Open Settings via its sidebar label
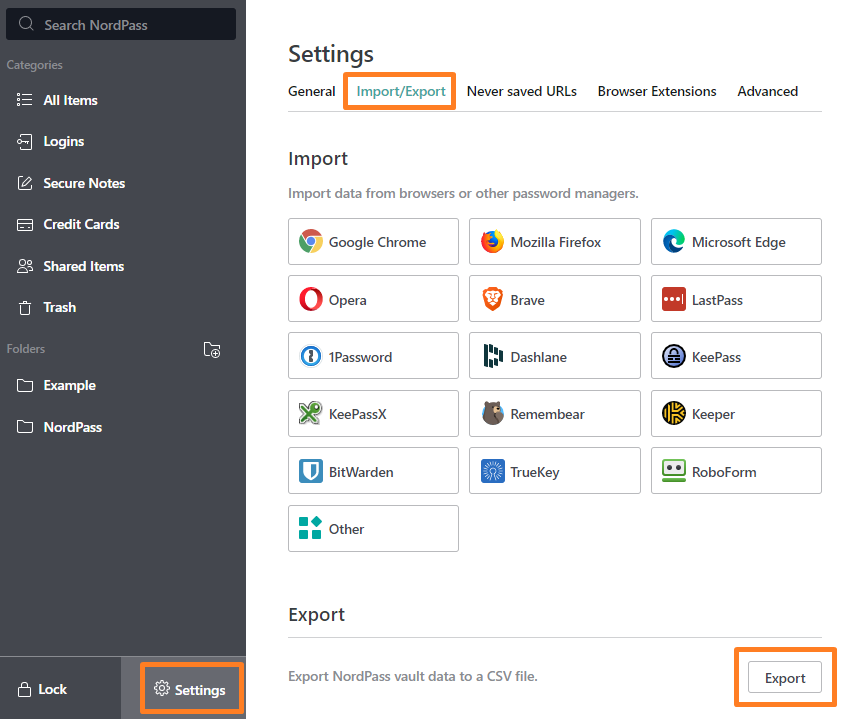This screenshot has width=859, height=719. point(200,690)
